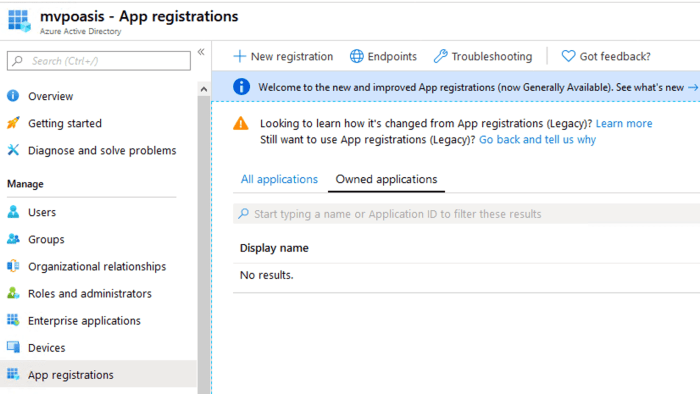700x394 pixels.
Task: Open Diagnose and solve problems
Action: (102, 151)
